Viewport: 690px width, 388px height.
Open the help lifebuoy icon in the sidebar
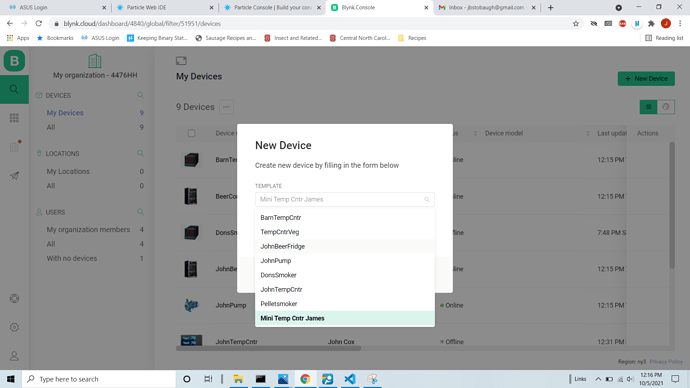pyautogui.click(x=14, y=299)
